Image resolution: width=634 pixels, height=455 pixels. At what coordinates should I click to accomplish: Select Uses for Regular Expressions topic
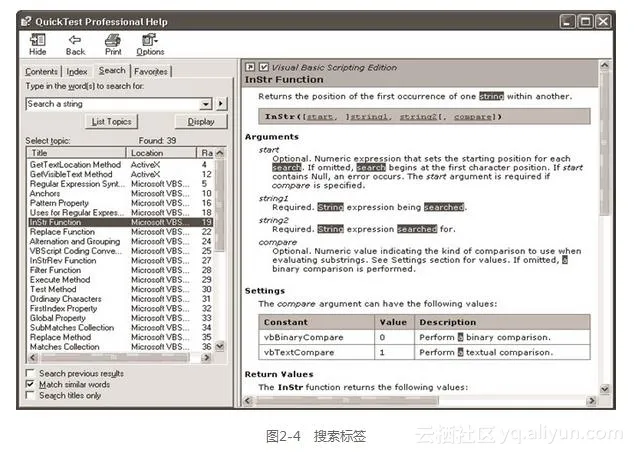(76, 213)
